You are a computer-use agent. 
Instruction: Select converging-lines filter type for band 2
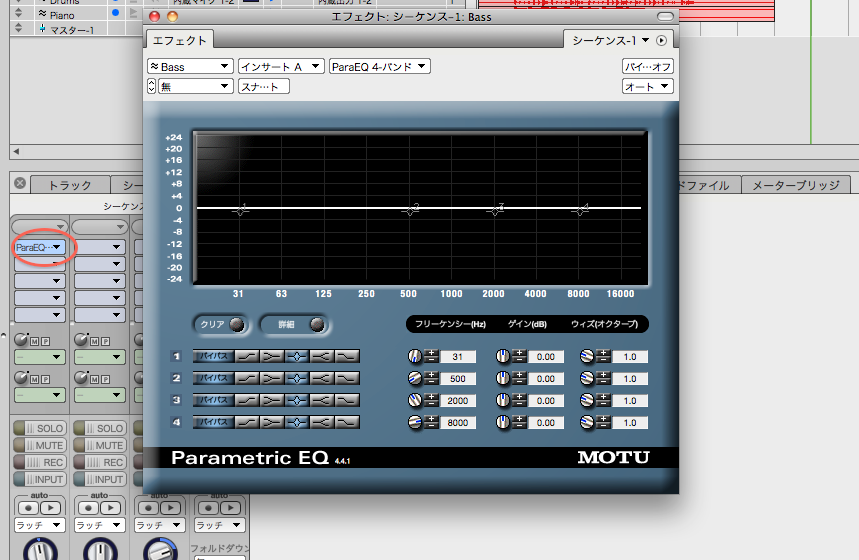click(x=272, y=378)
